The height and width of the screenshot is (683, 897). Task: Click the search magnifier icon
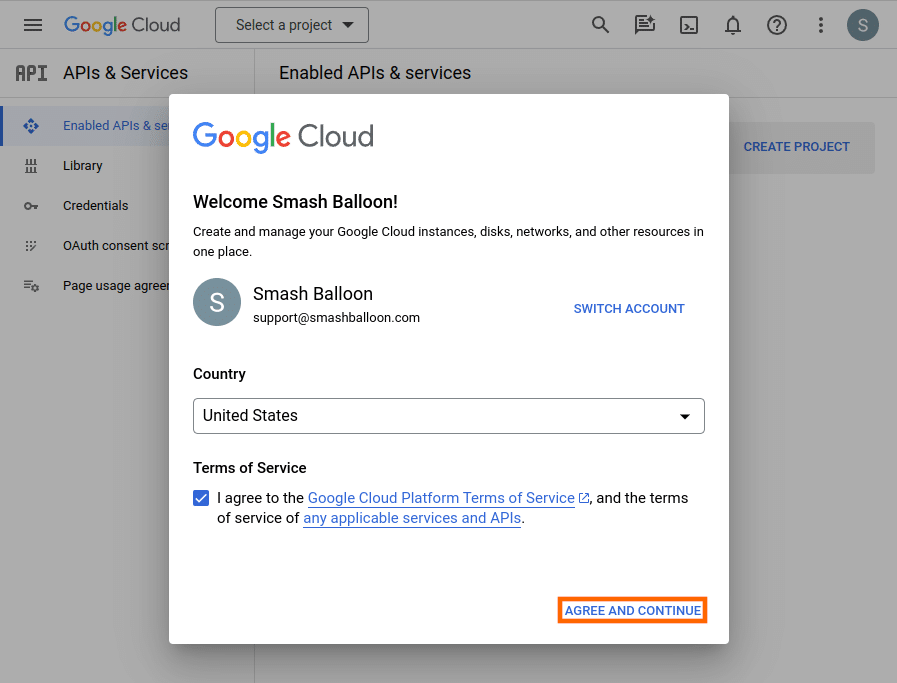pyautogui.click(x=600, y=25)
